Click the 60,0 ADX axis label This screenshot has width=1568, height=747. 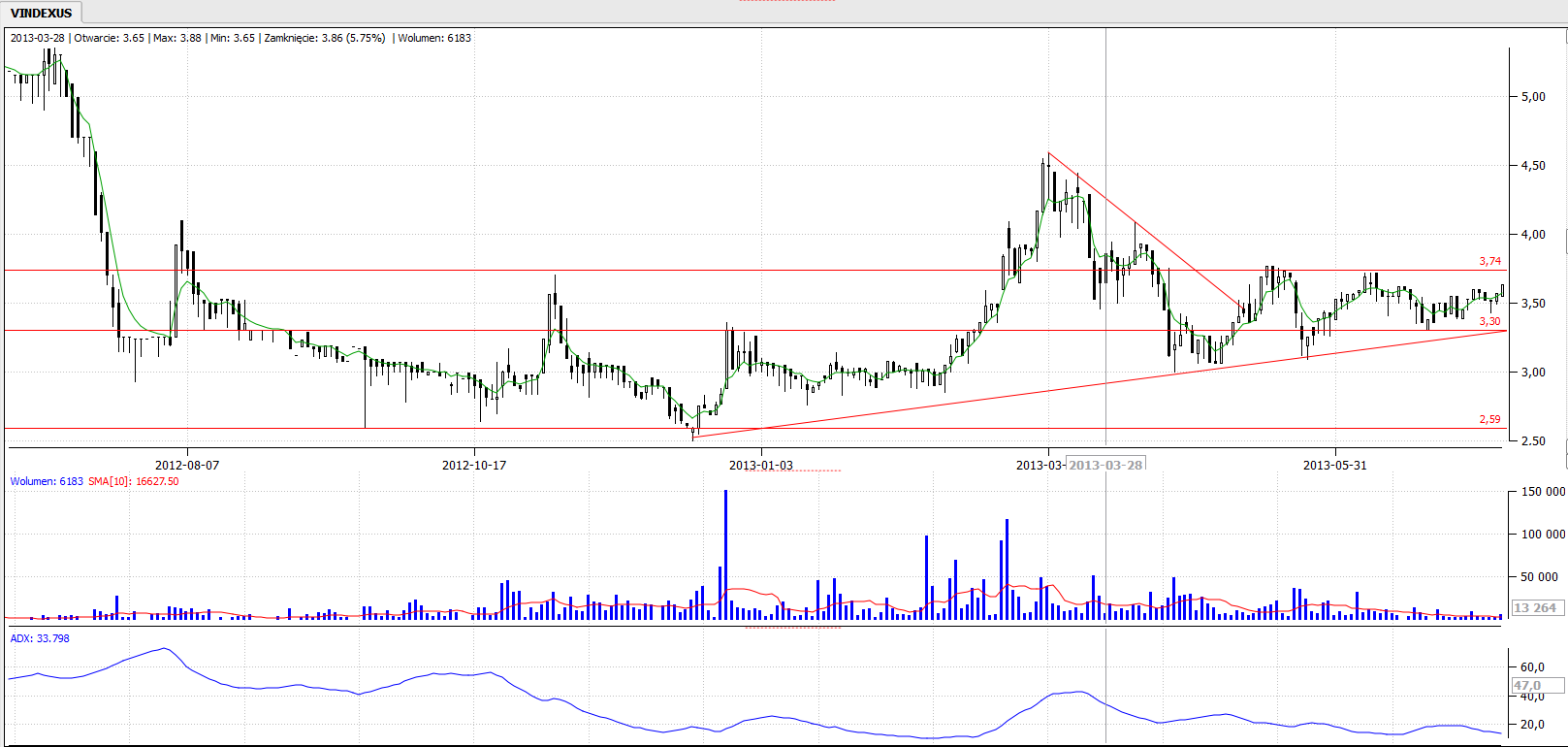[x=1532, y=667]
